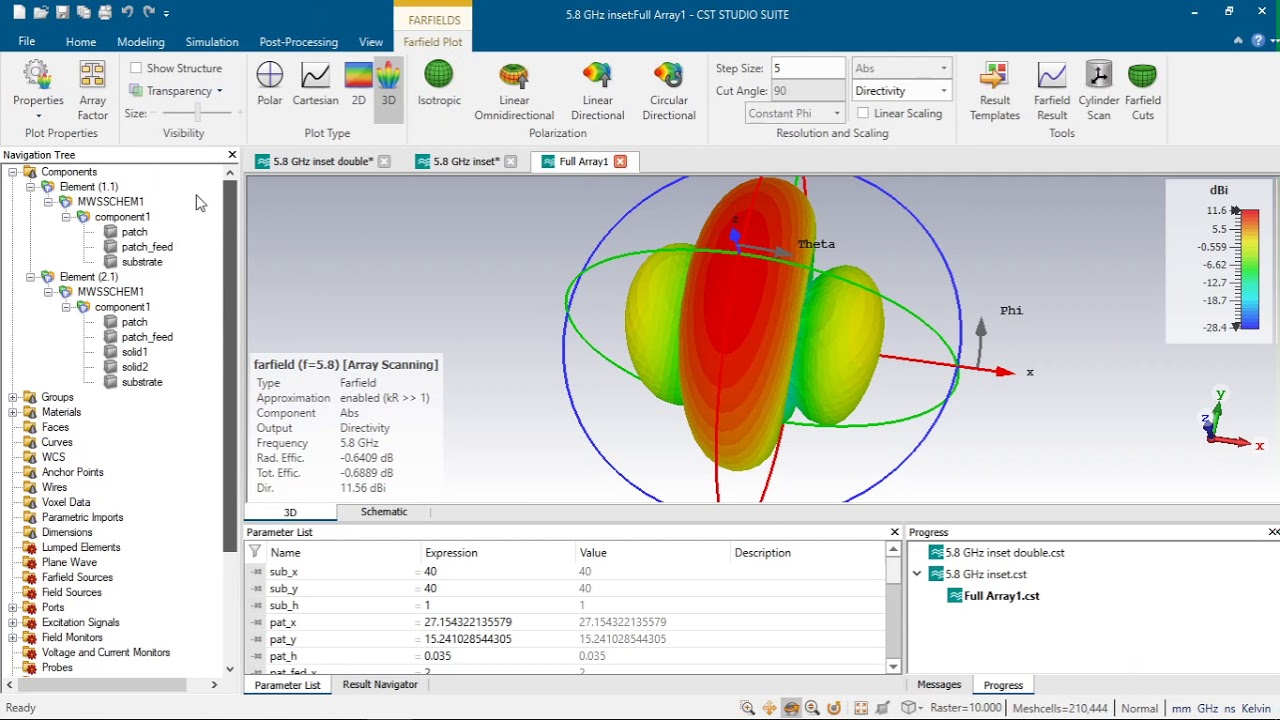Select the Polar plot type icon
Screen dimensions: 1280x720
click(x=269, y=84)
